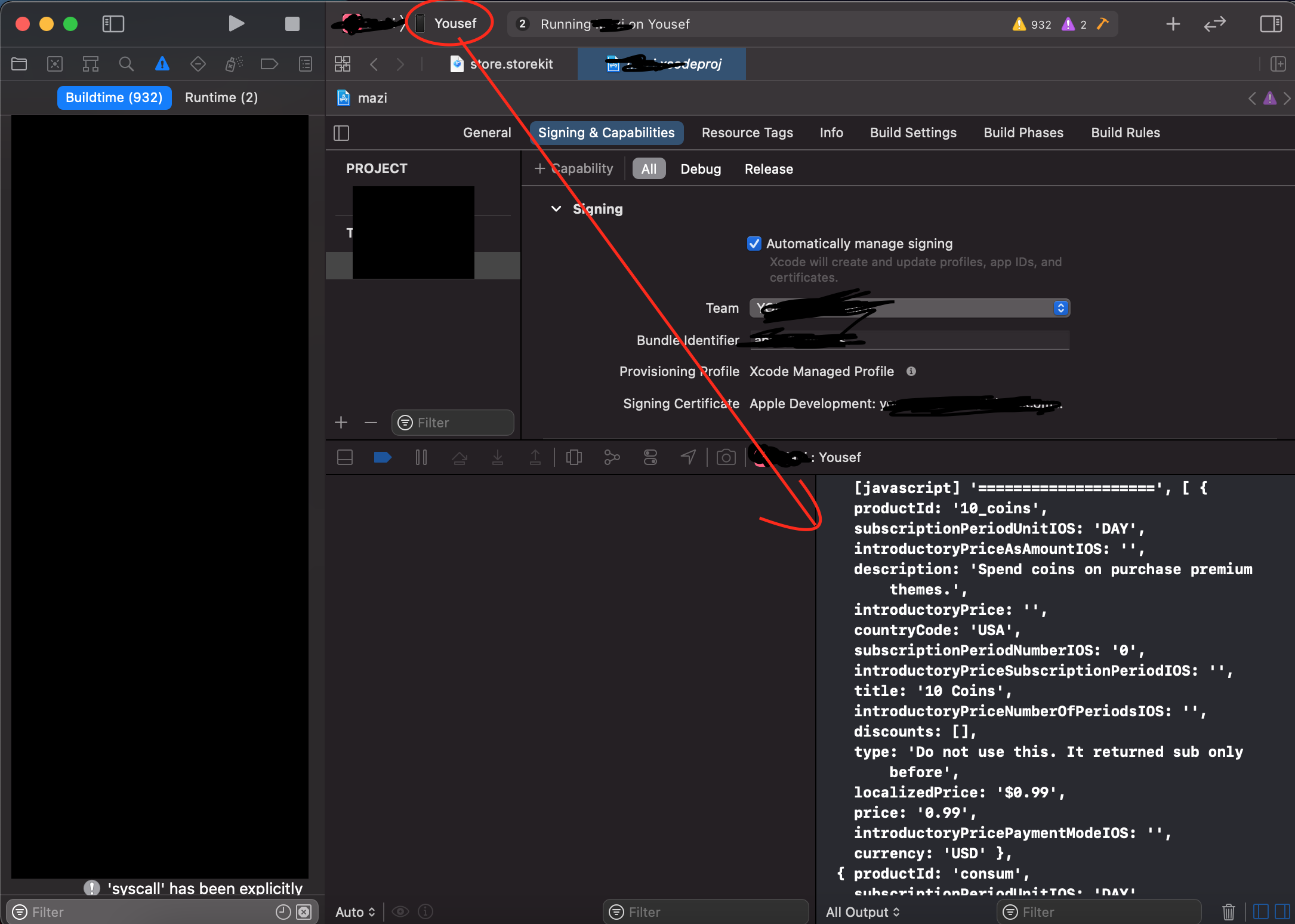
Task: Toggle Automatically manage signing checkbox
Action: [754, 244]
